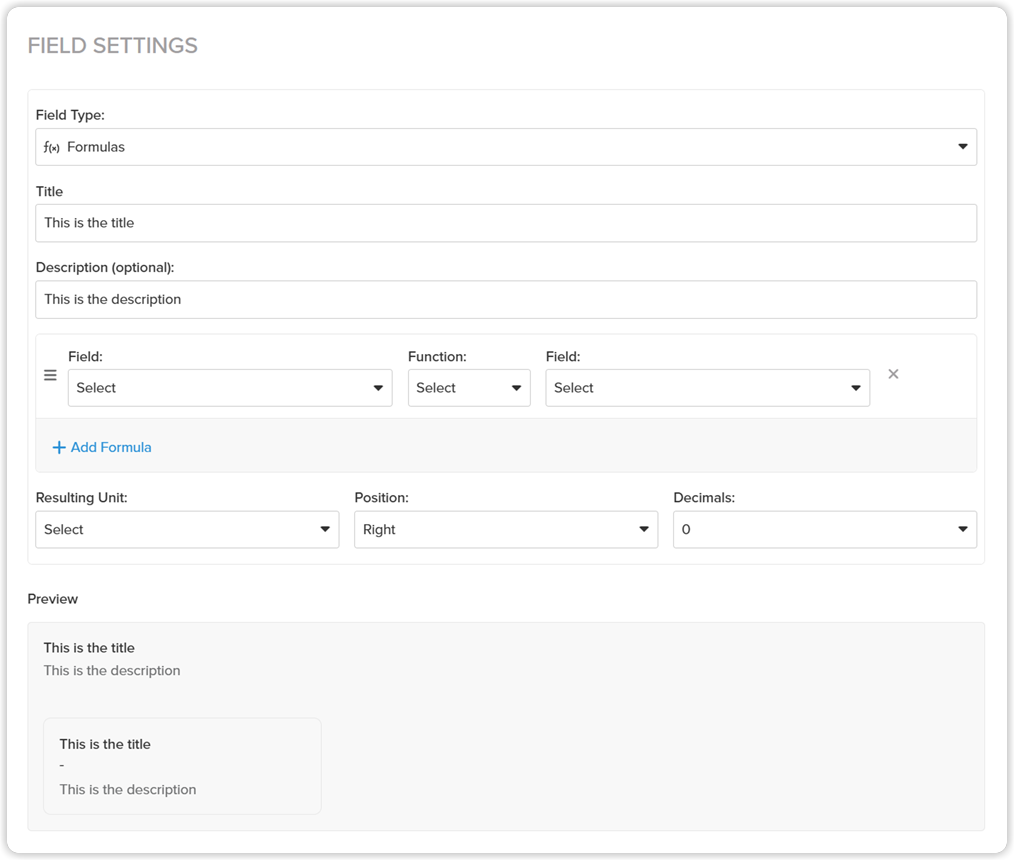Screen dimensions: 1015x861
Task: Click the Position label
Action: point(381,498)
